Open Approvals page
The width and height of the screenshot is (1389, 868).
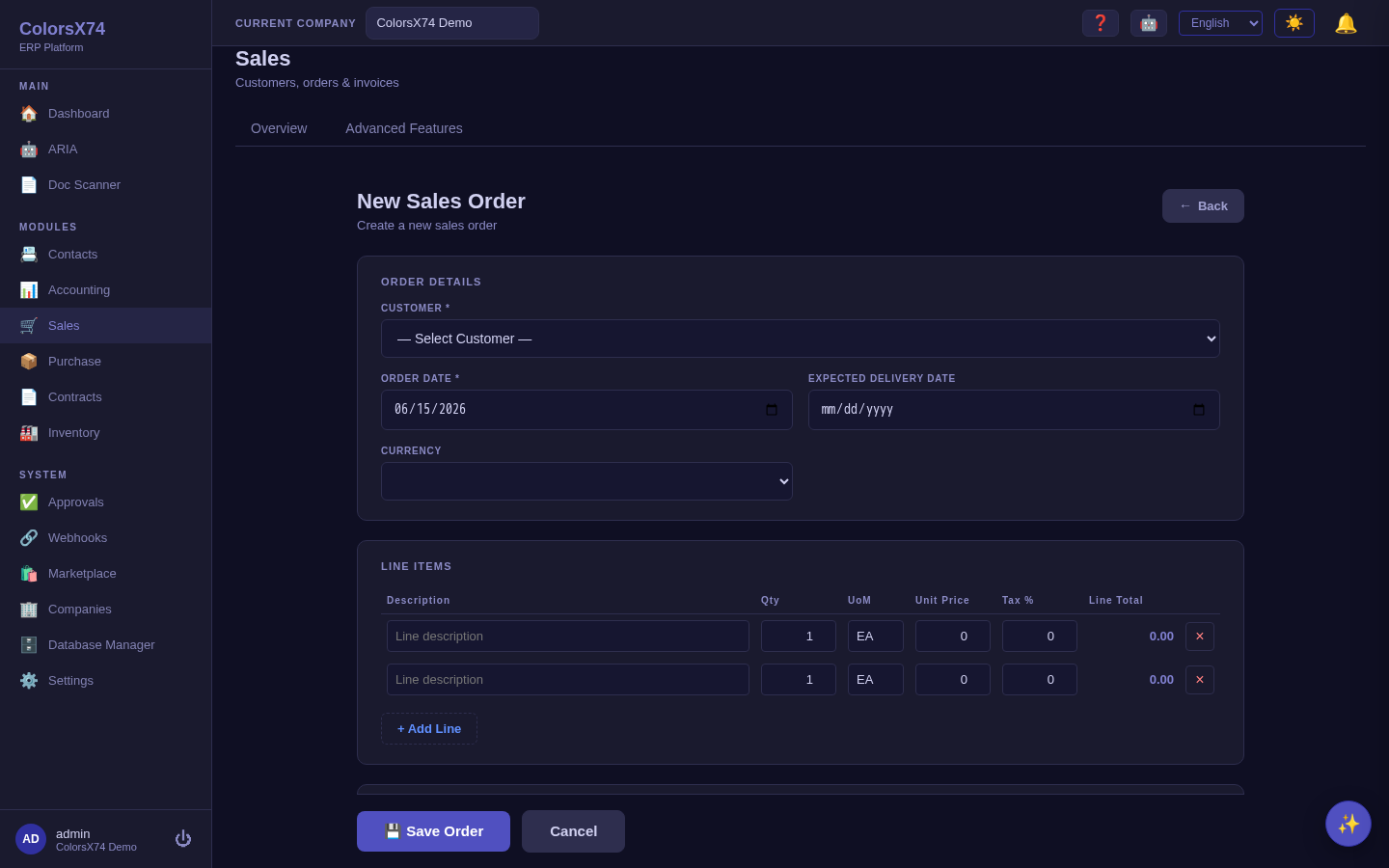(105, 502)
